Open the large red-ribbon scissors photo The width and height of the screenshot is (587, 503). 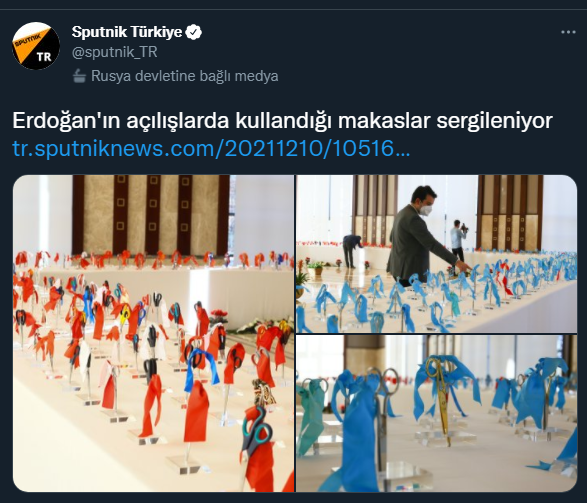pos(153,333)
